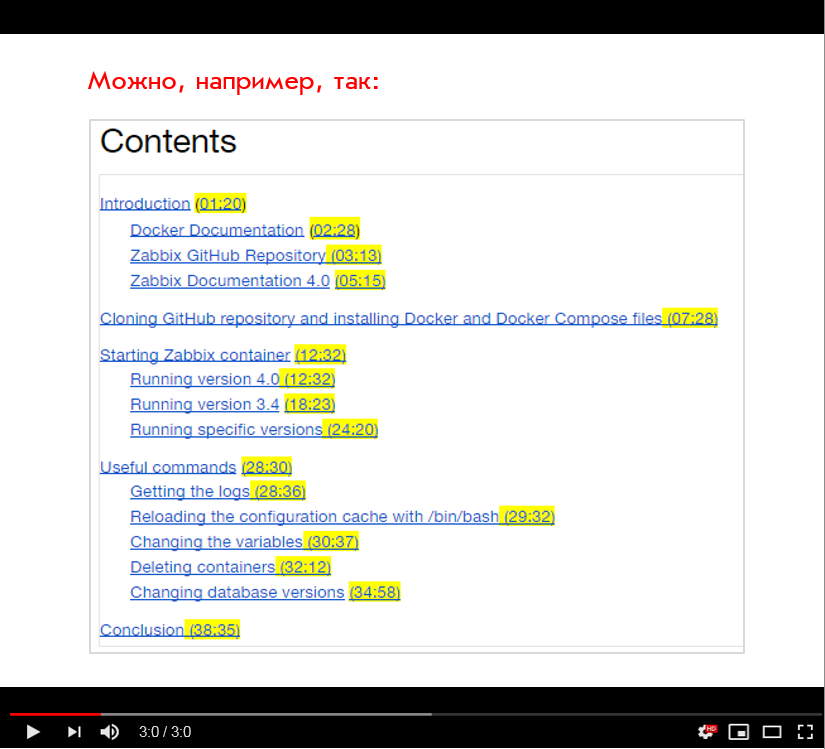
Task: Jump to timestamp (28:36)
Action: coord(280,491)
